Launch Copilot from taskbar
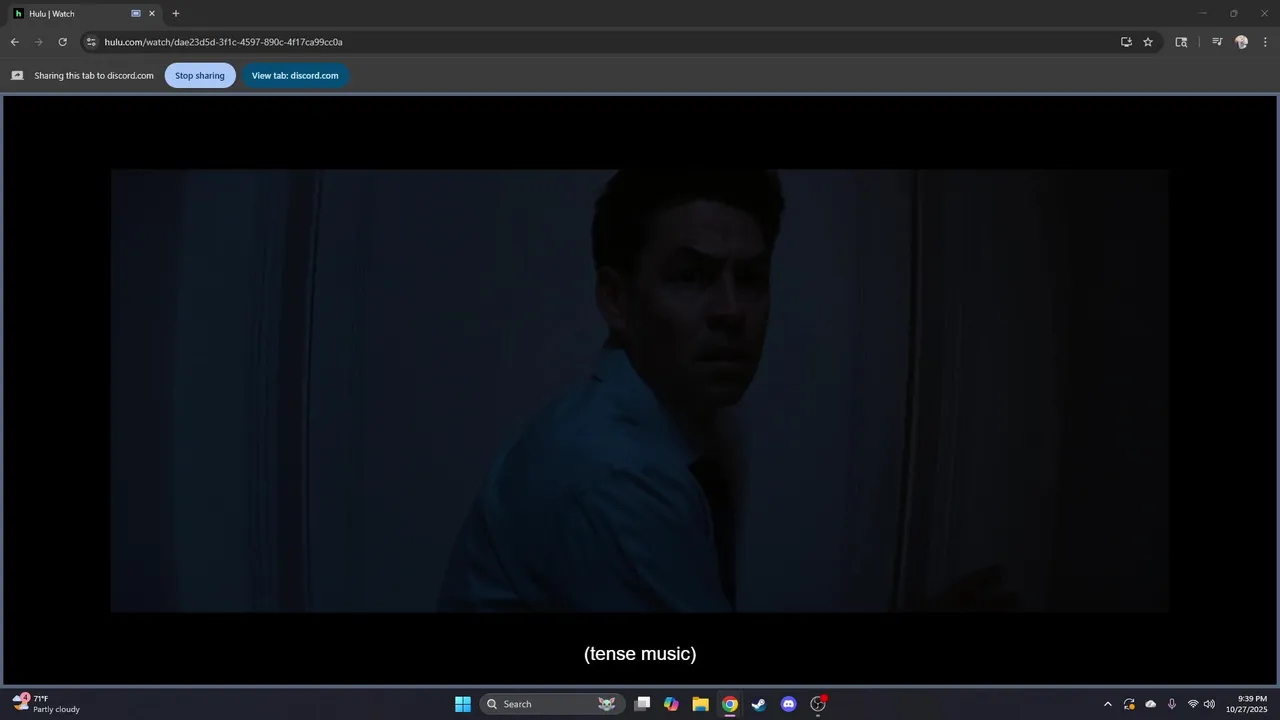1280x720 pixels. (672, 704)
